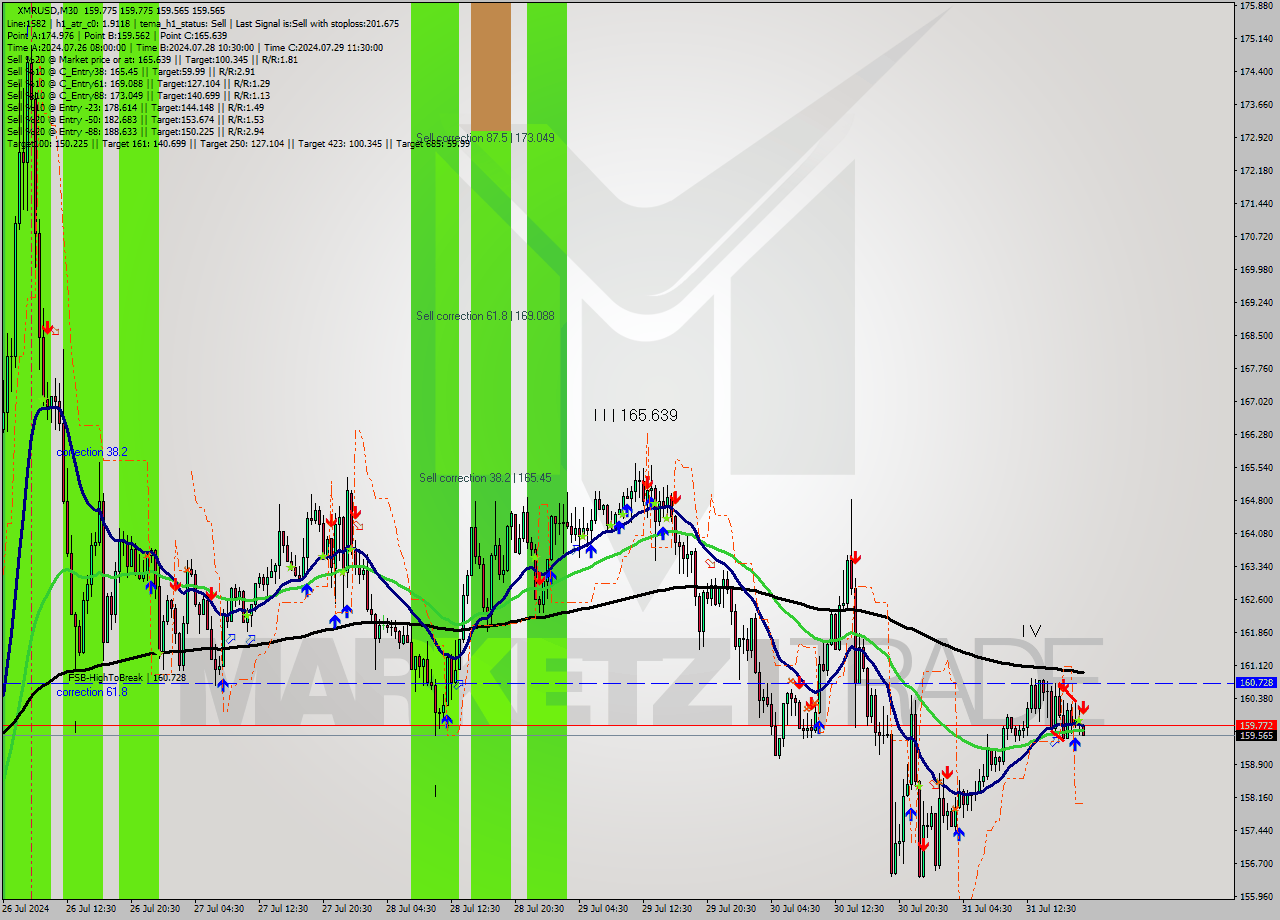The height and width of the screenshot is (920, 1280).
Task: Click the 'I I I 165.639' wave label
Action: click(635, 415)
